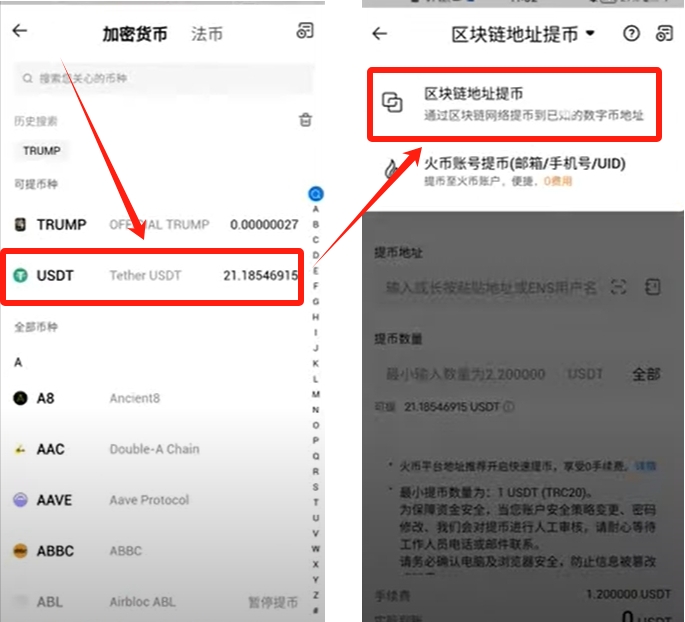Go back from the crypto currency list

pos(20,31)
